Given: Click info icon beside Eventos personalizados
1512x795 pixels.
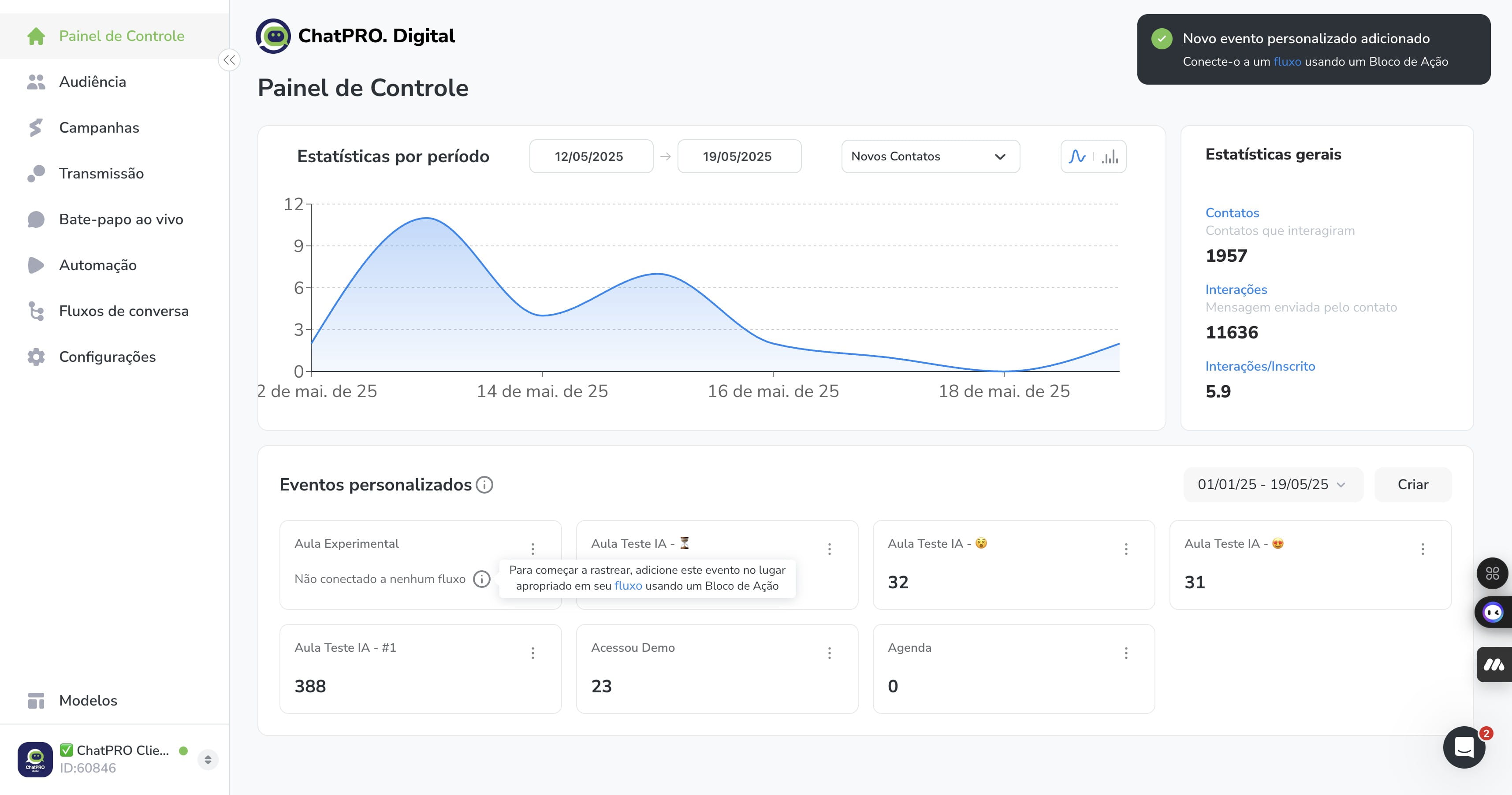Looking at the screenshot, I should click(x=484, y=485).
